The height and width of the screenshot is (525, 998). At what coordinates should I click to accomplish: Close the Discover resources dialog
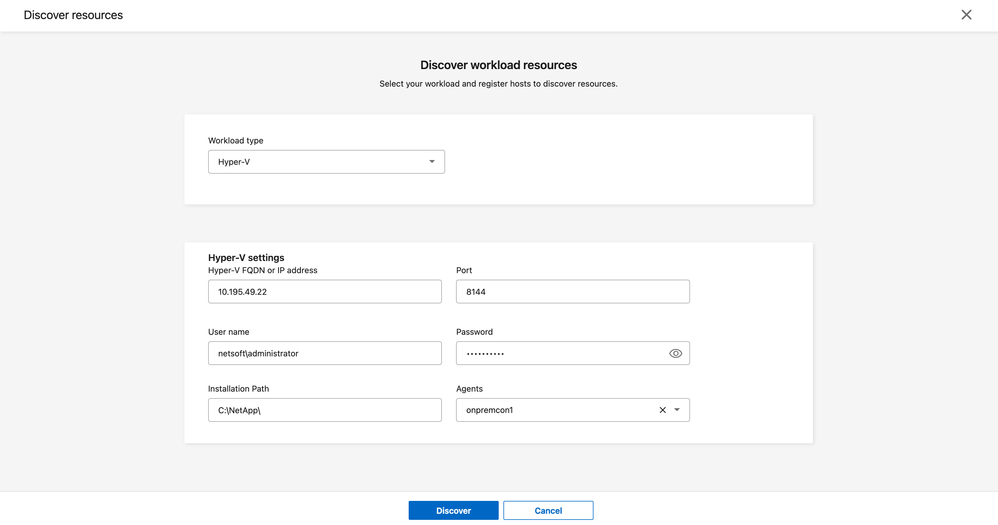(966, 15)
